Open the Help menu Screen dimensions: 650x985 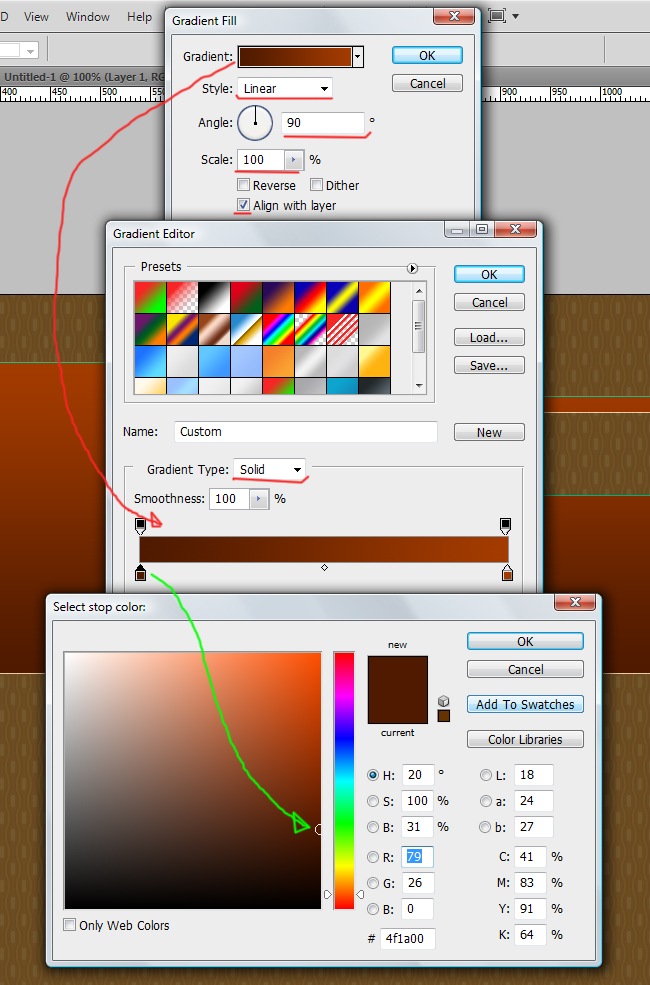[x=139, y=17]
